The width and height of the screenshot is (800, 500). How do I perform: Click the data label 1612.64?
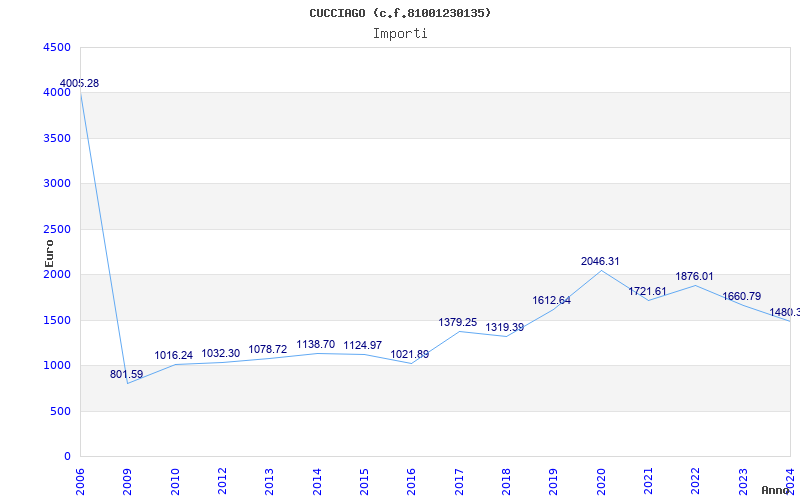[x=552, y=301]
